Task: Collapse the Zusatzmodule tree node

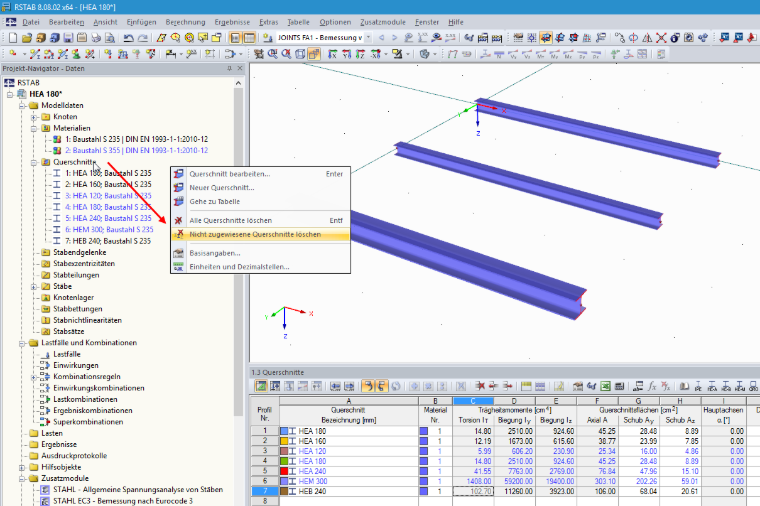Action: (22, 479)
